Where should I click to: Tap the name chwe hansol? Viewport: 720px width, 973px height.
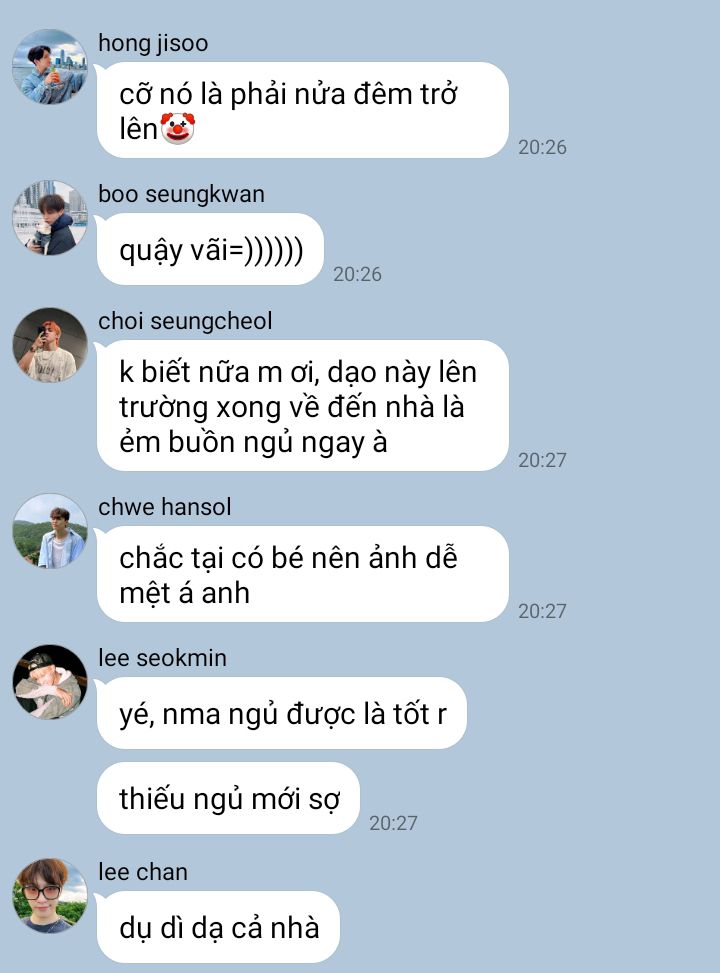pos(164,507)
